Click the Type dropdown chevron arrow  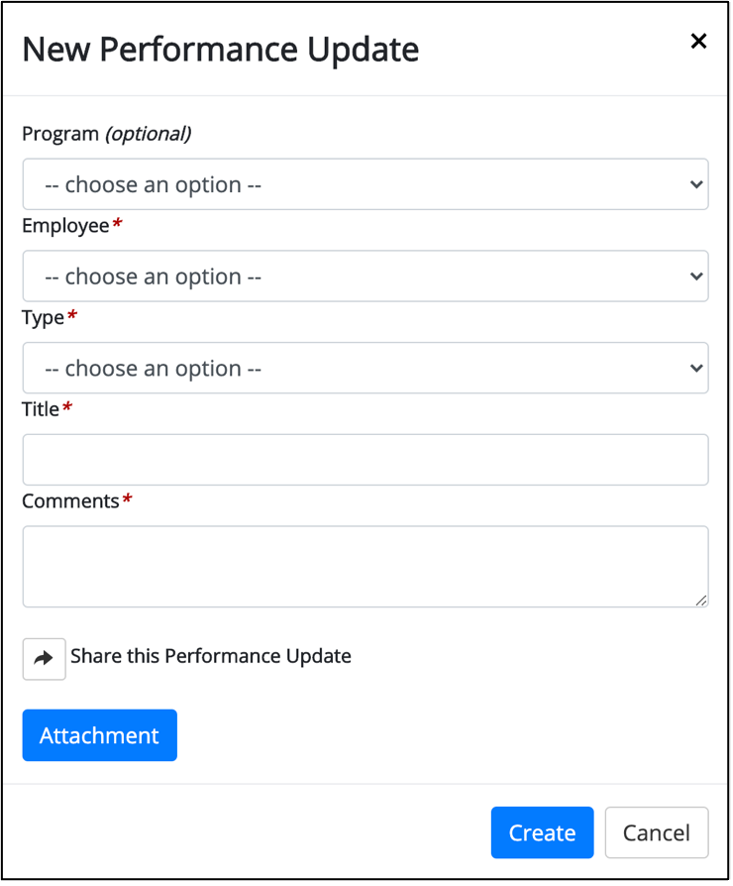pyautogui.click(x=696, y=368)
